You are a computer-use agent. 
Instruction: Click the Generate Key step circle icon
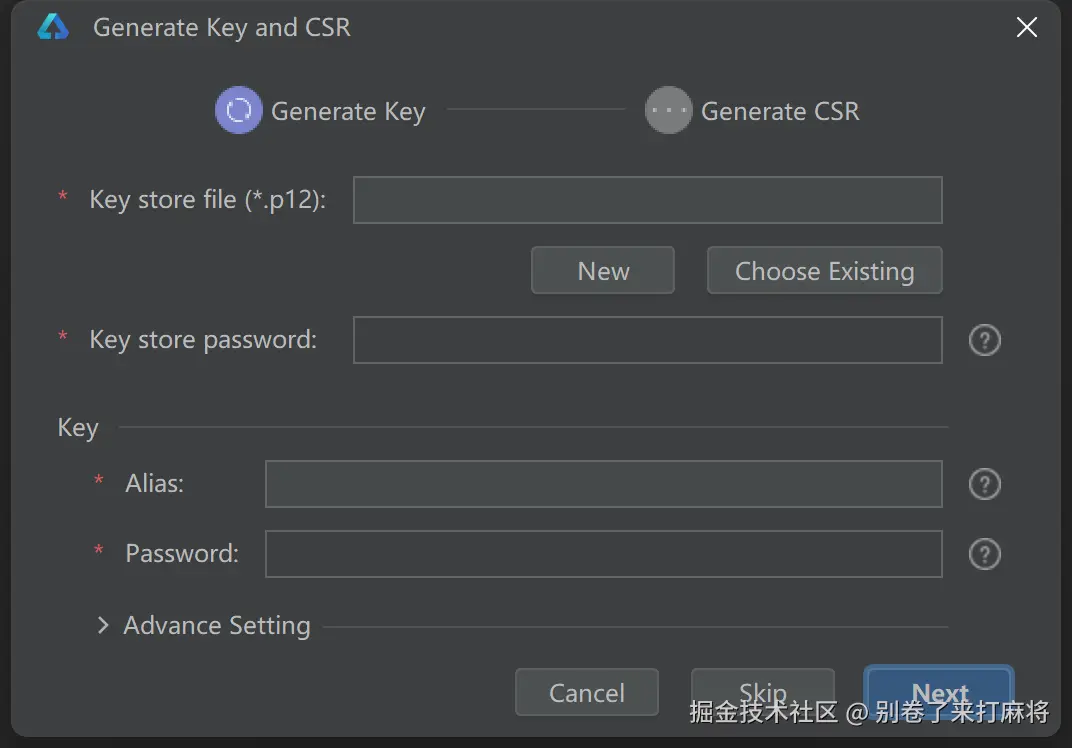point(239,111)
